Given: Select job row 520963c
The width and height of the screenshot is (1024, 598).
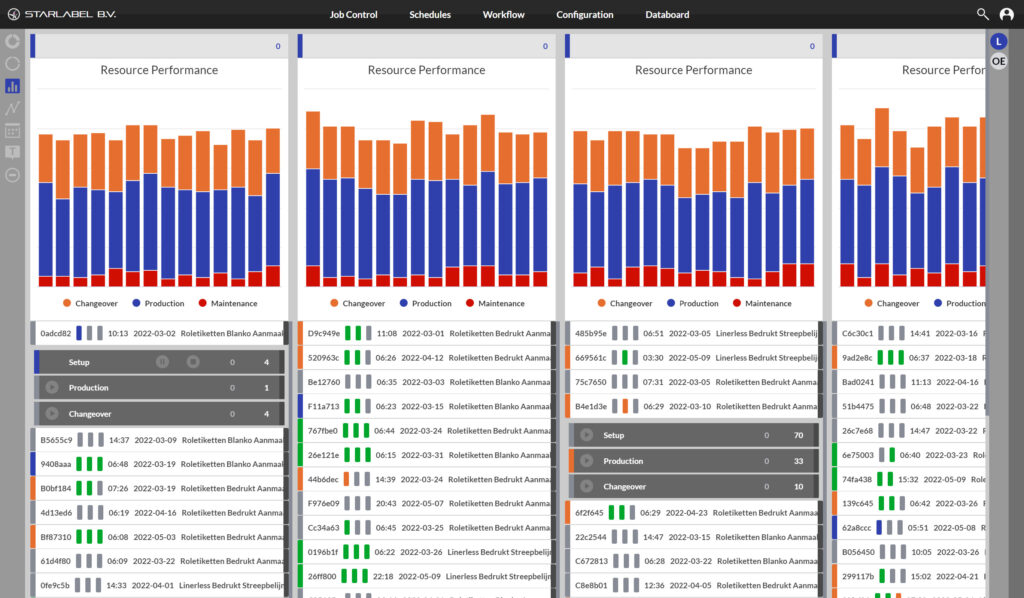Looking at the screenshot, I should (426, 358).
